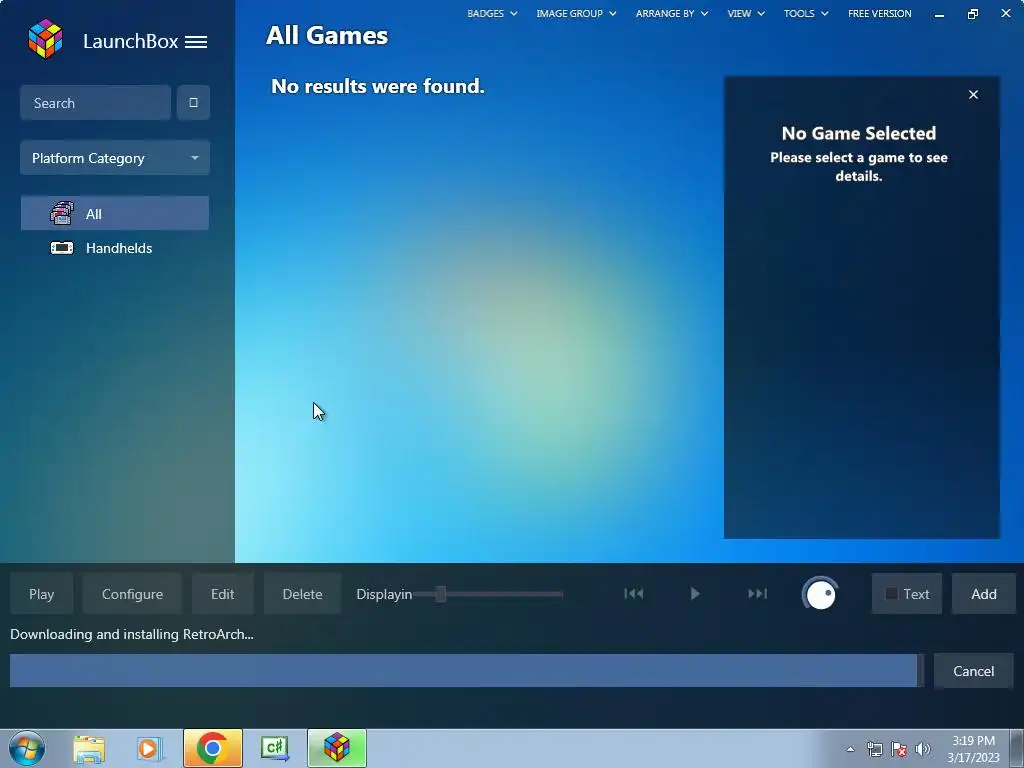Click the Configure button
The width and height of the screenshot is (1024, 768).
(x=132, y=594)
